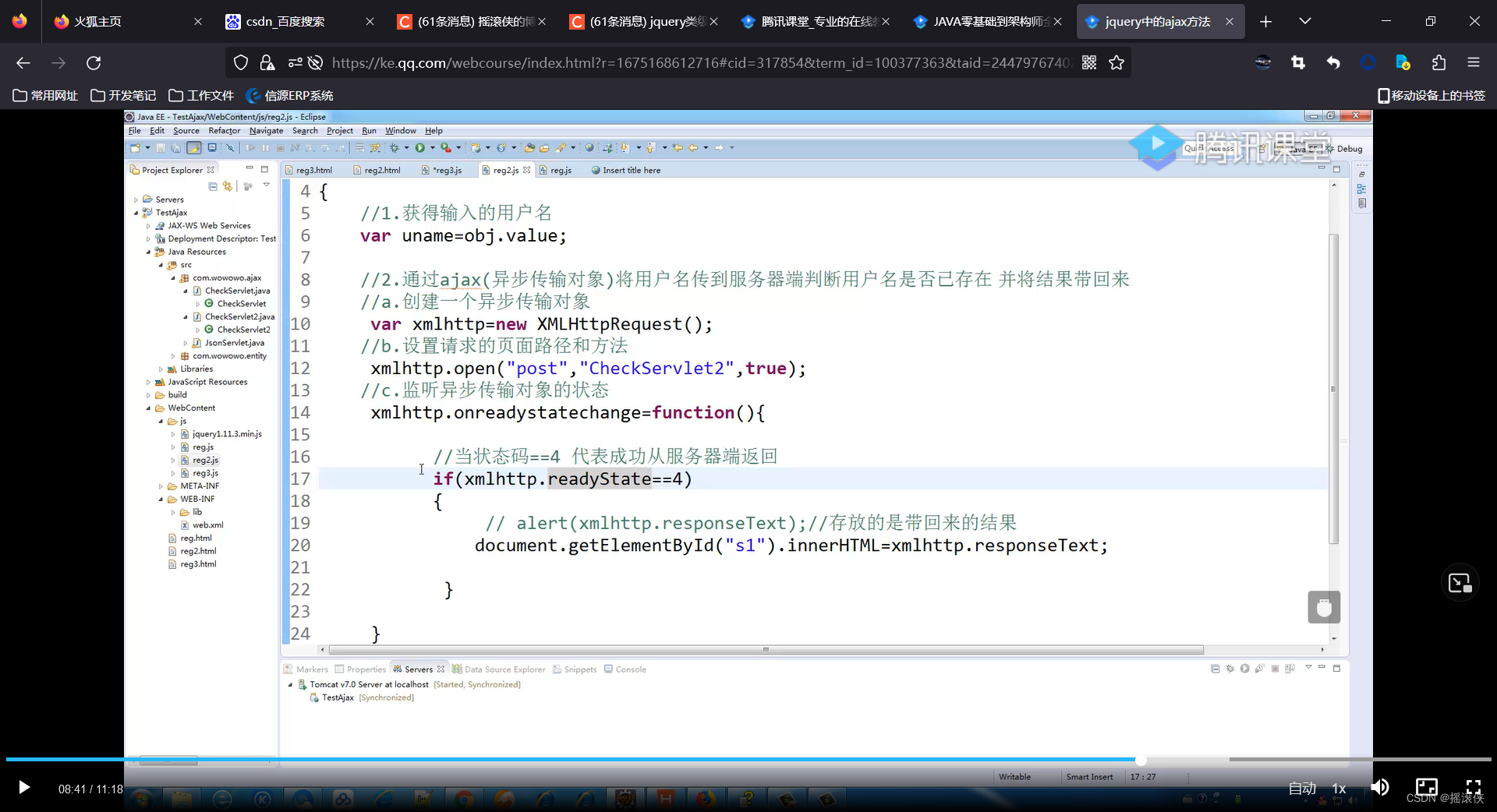Enter video fullscreen mode
The width and height of the screenshot is (1497, 812).
(1473, 787)
